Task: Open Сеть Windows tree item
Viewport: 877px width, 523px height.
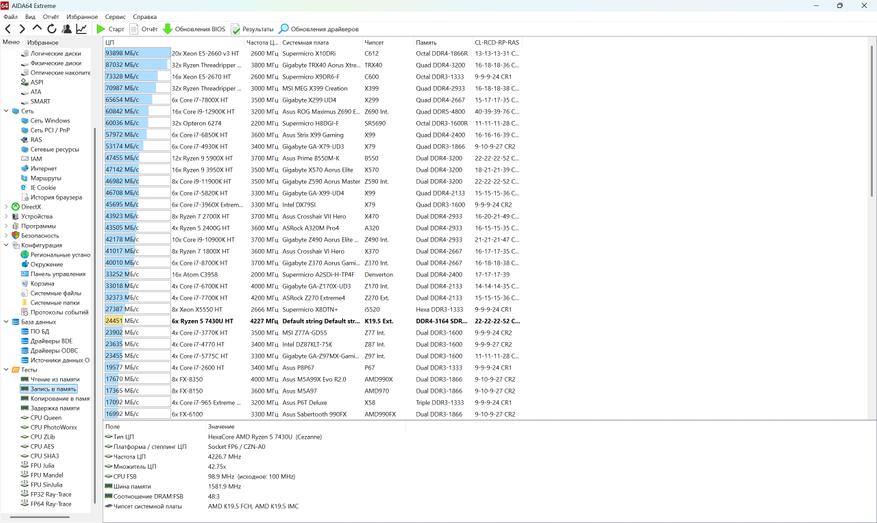Action: pyautogui.click(x=45, y=120)
